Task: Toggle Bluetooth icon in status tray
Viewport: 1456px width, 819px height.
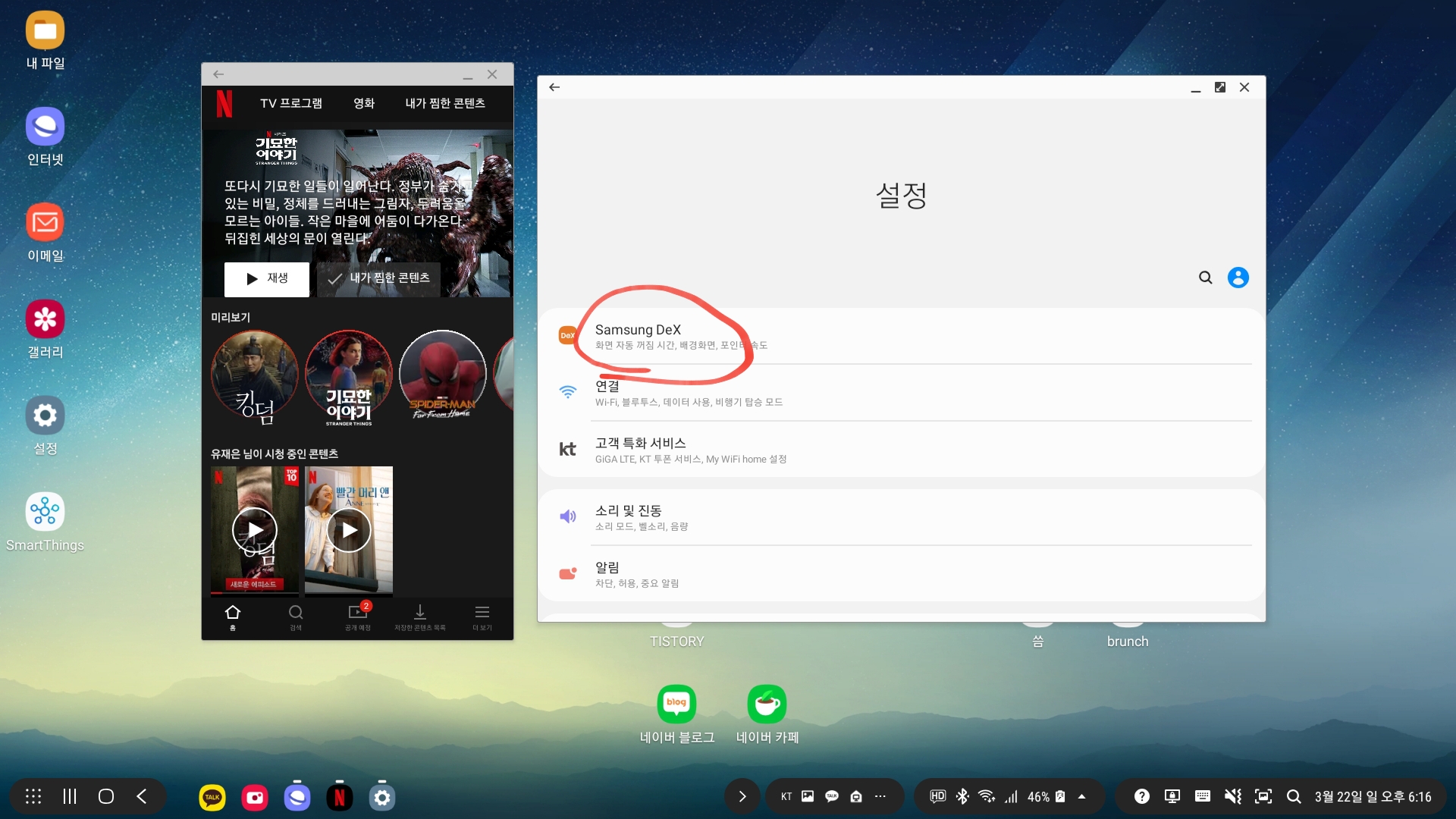Action: pyautogui.click(x=962, y=796)
